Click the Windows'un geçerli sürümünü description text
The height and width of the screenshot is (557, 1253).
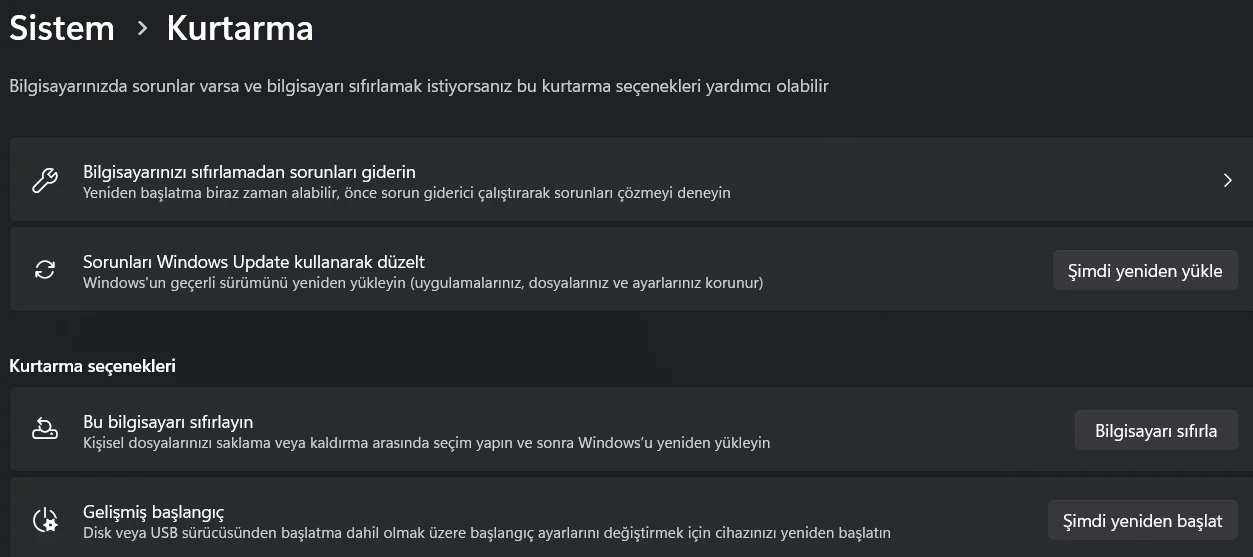[422, 283]
